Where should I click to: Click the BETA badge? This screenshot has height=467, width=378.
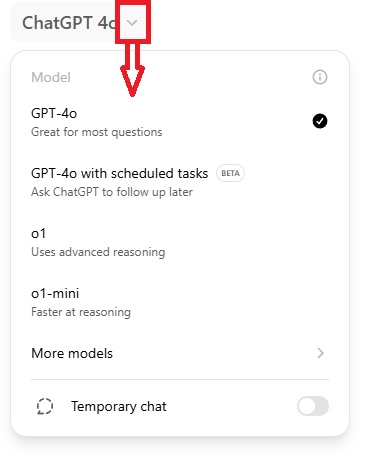[230, 173]
